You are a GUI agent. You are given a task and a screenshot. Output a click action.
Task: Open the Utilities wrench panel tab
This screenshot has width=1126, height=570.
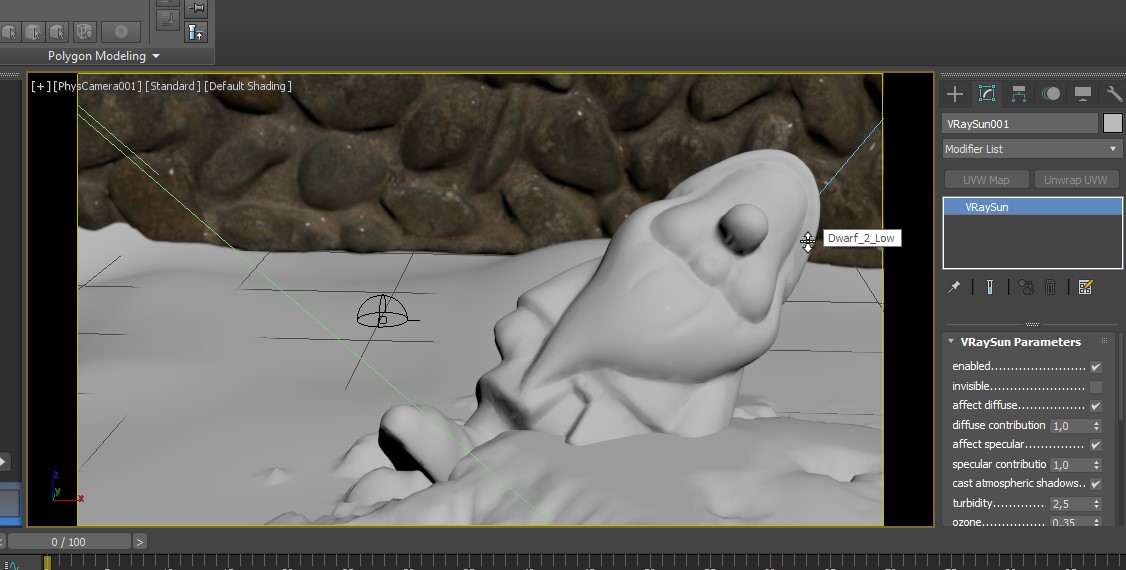coord(1114,94)
